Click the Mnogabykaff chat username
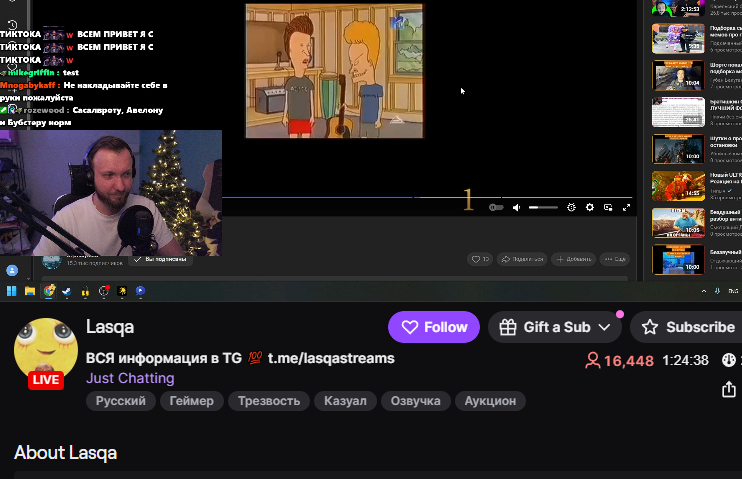This screenshot has width=742, height=479. [27, 85]
